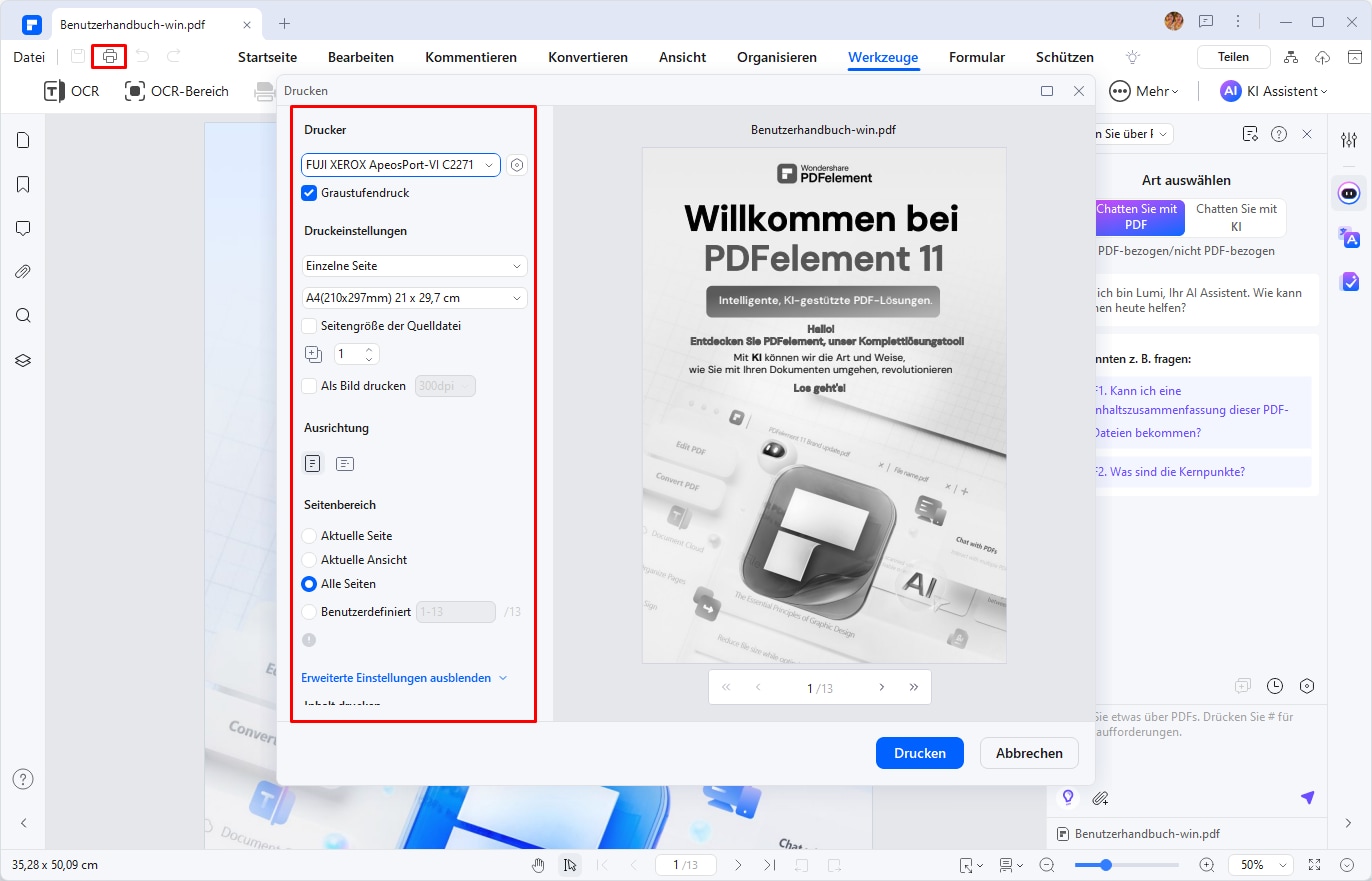The width and height of the screenshot is (1372, 881).
Task: Click the blue Drucken button
Action: (919, 753)
